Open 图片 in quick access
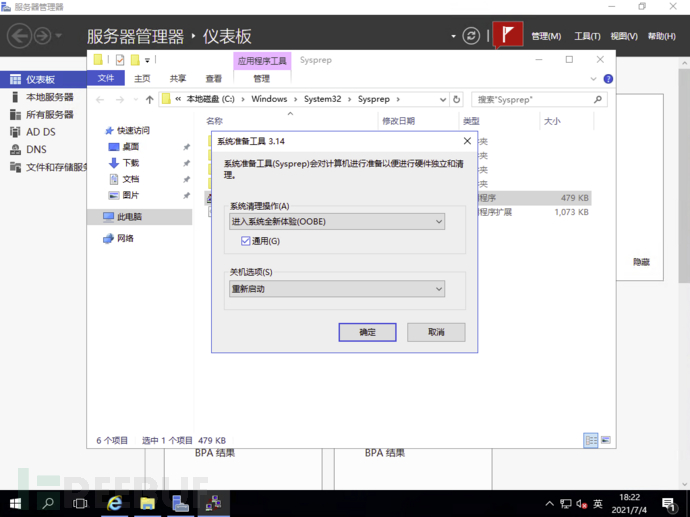690x517 pixels. point(130,195)
